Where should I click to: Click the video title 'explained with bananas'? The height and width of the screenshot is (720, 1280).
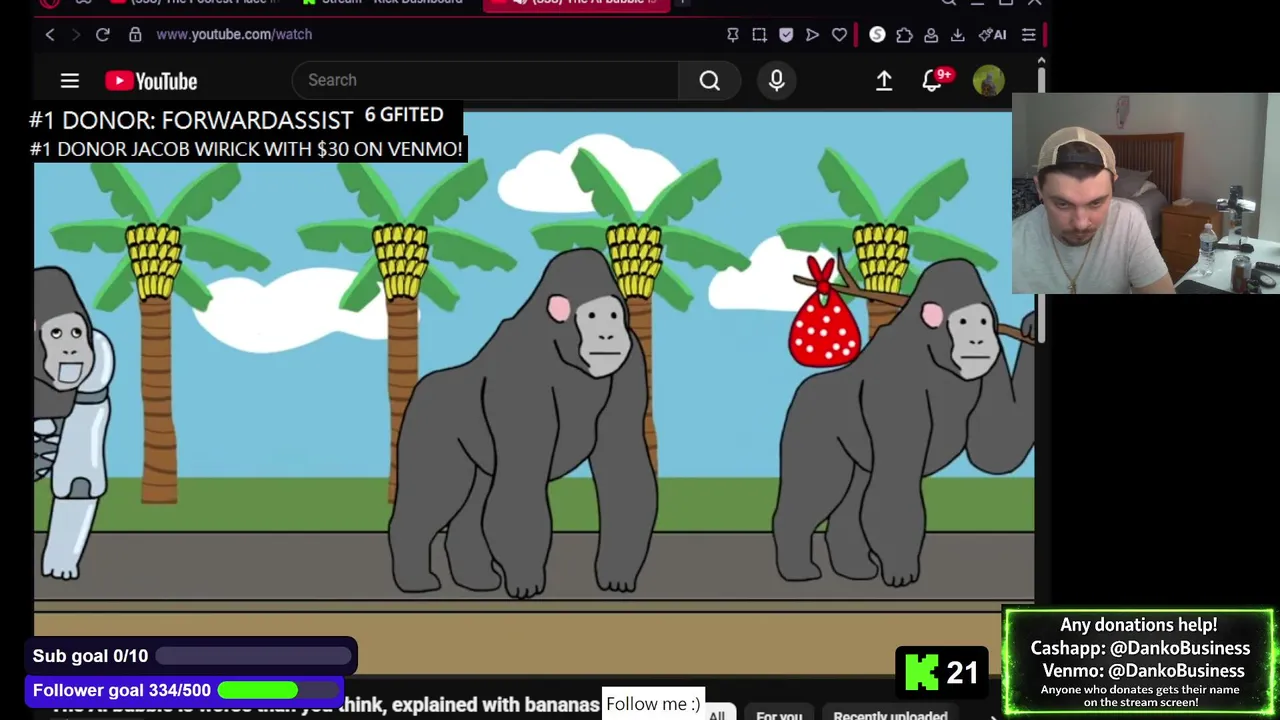point(495,705)
